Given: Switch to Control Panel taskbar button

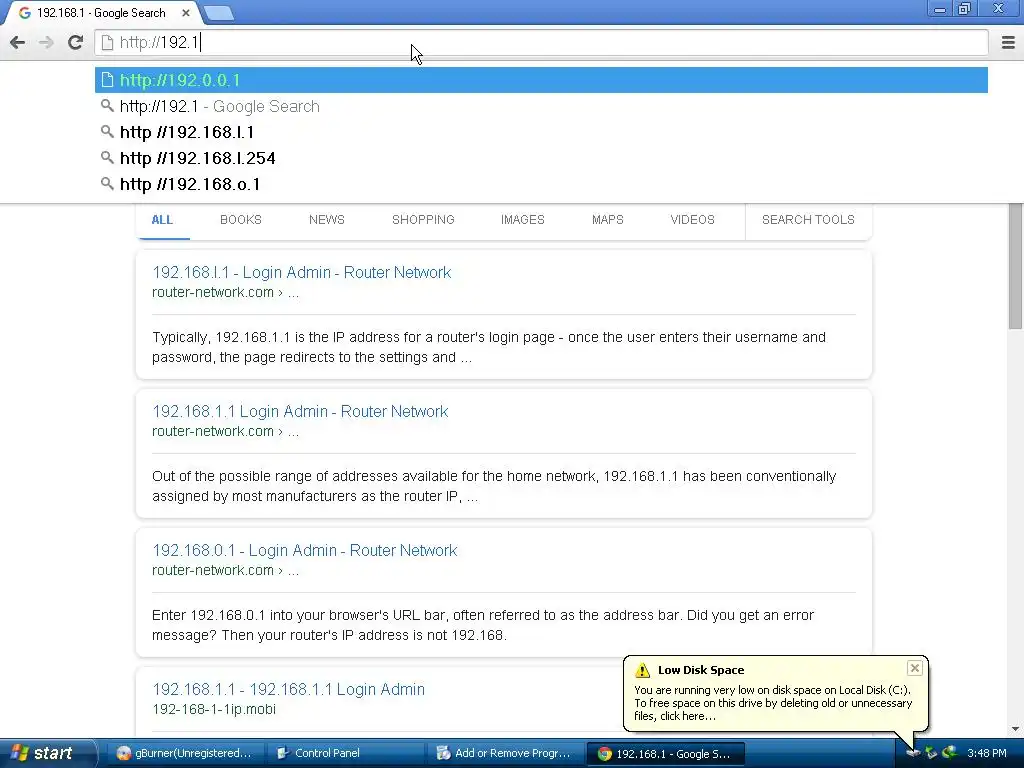Looking at the screenshot, I should pos(345,753).
